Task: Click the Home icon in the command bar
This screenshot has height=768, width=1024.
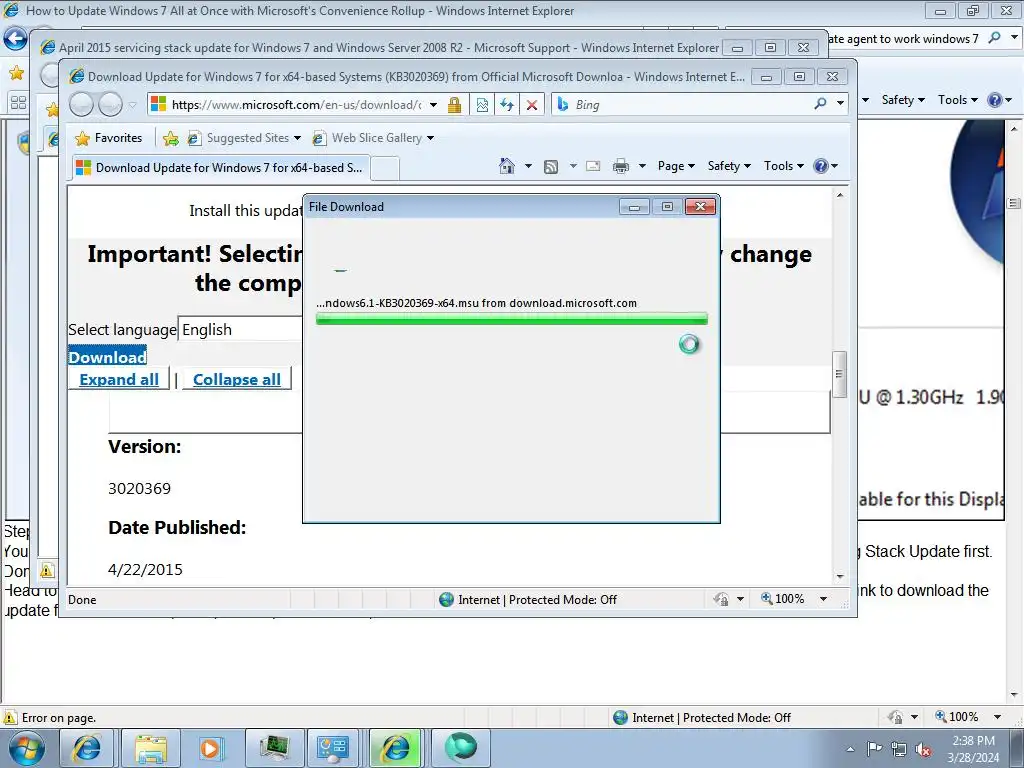Action: [507, 166]
